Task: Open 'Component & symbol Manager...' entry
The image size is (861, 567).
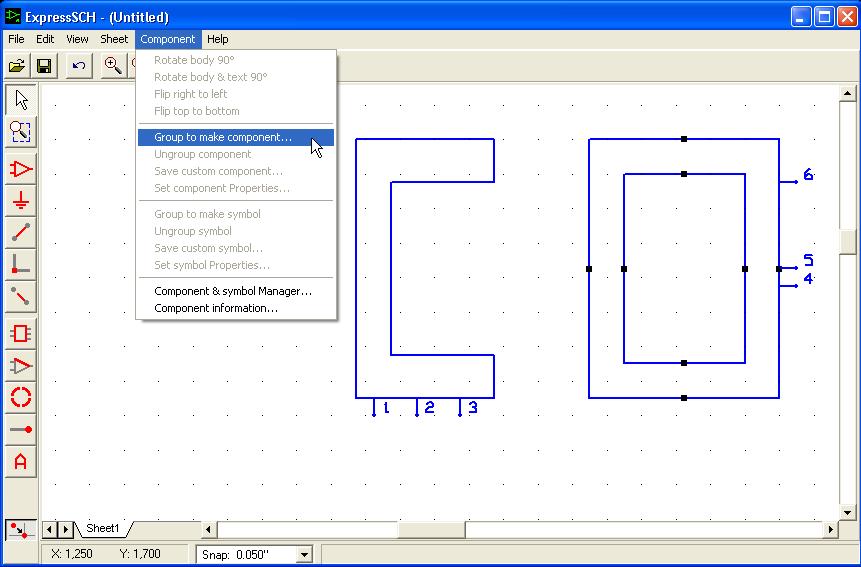Action: click(233, 291)
